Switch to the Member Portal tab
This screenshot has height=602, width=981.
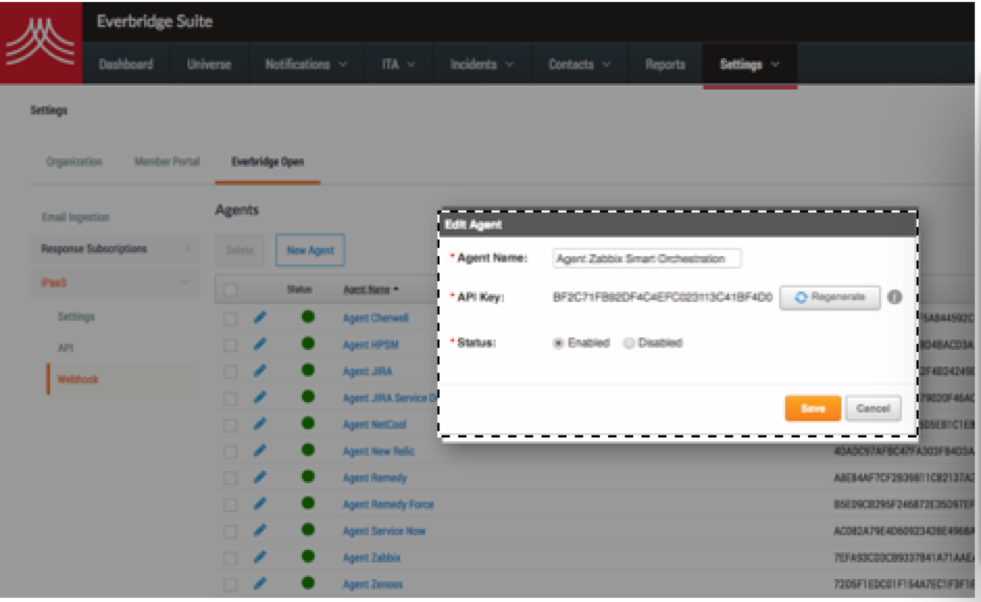pos(167,161)
